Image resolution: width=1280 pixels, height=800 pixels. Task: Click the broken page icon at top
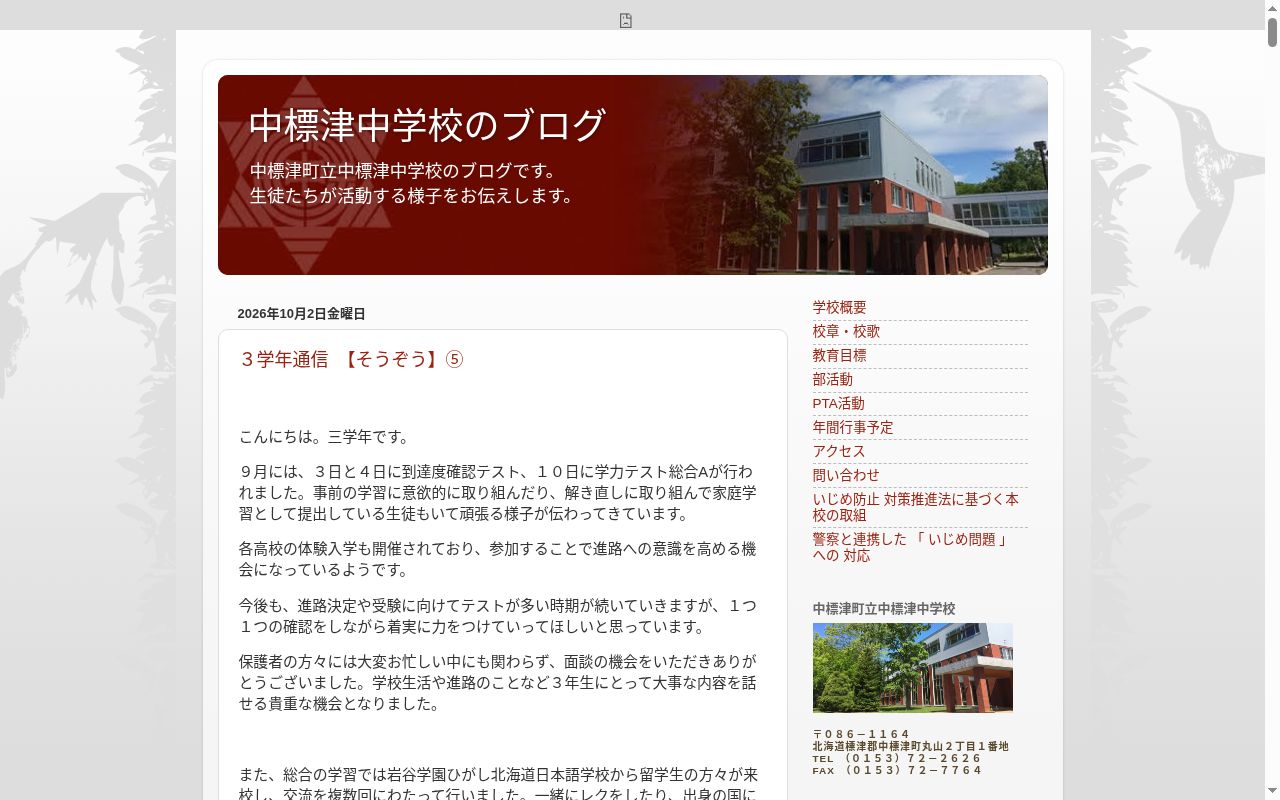click(x=626, y=21)
